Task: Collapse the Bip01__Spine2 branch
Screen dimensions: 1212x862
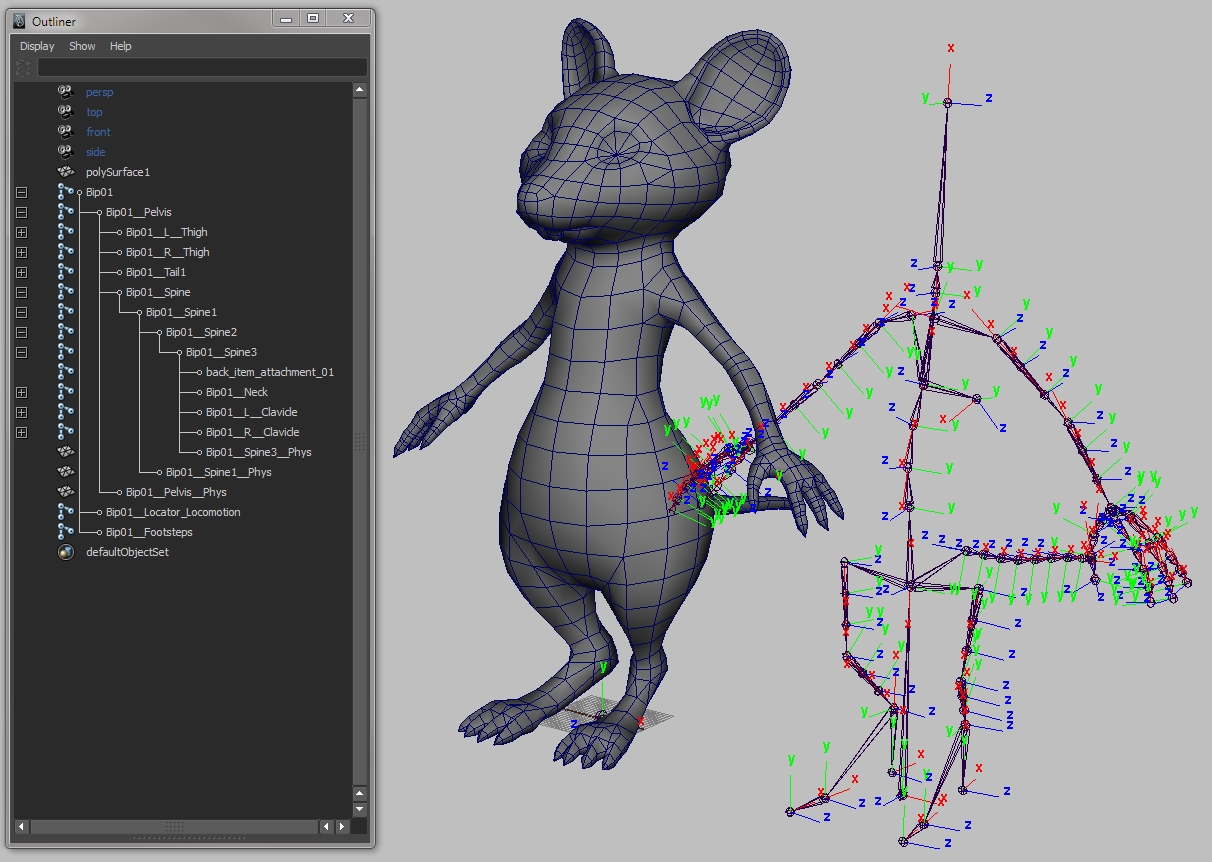Action: 21,332
